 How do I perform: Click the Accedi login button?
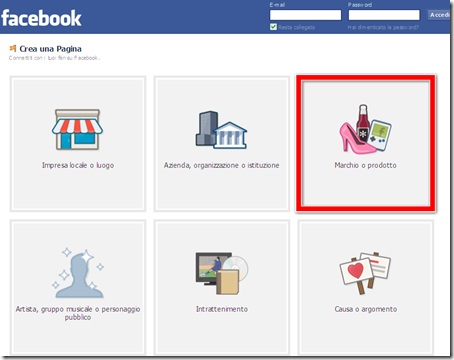click(439, 15)
